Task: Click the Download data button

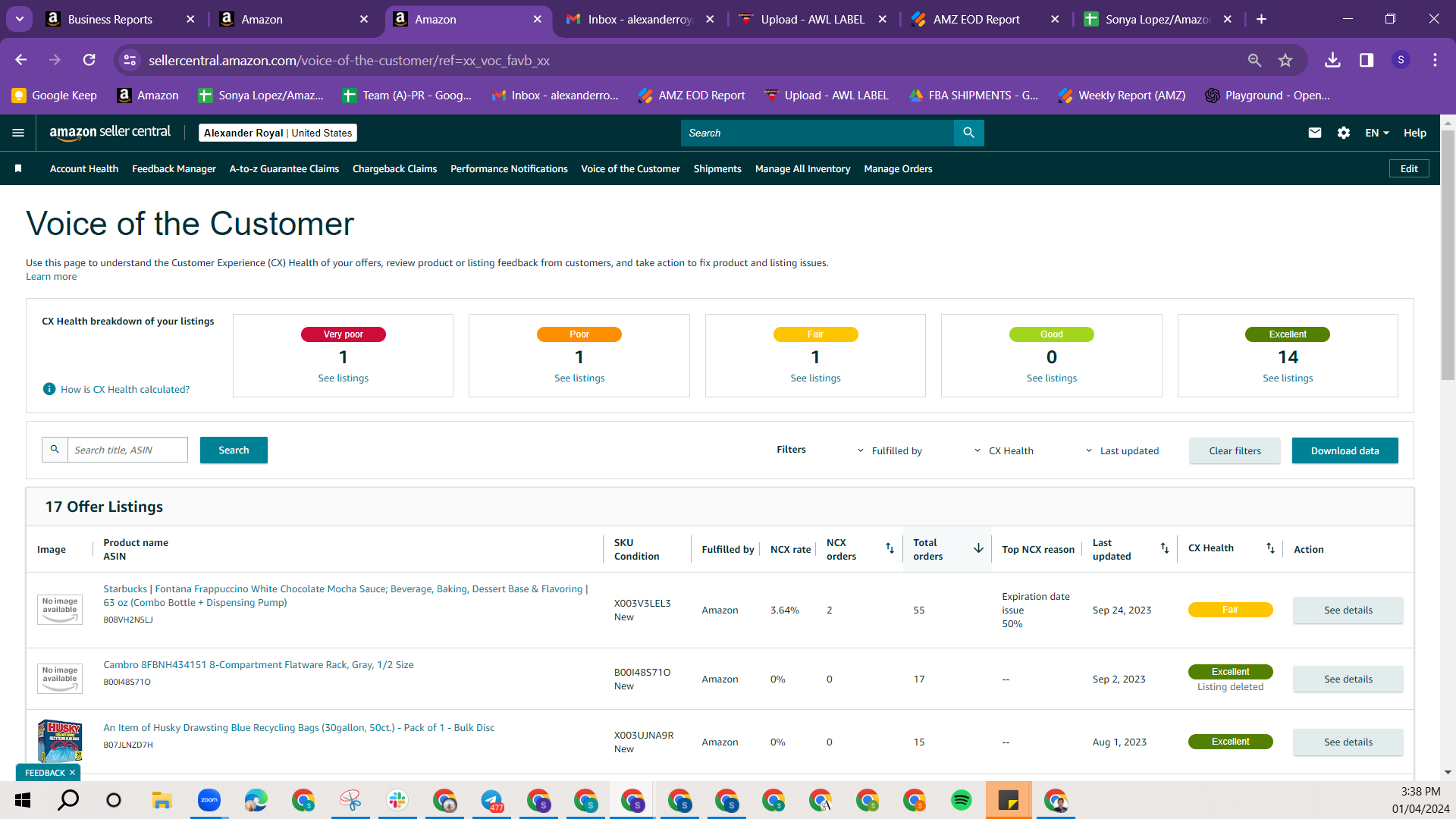Action: click(1345, 450)
